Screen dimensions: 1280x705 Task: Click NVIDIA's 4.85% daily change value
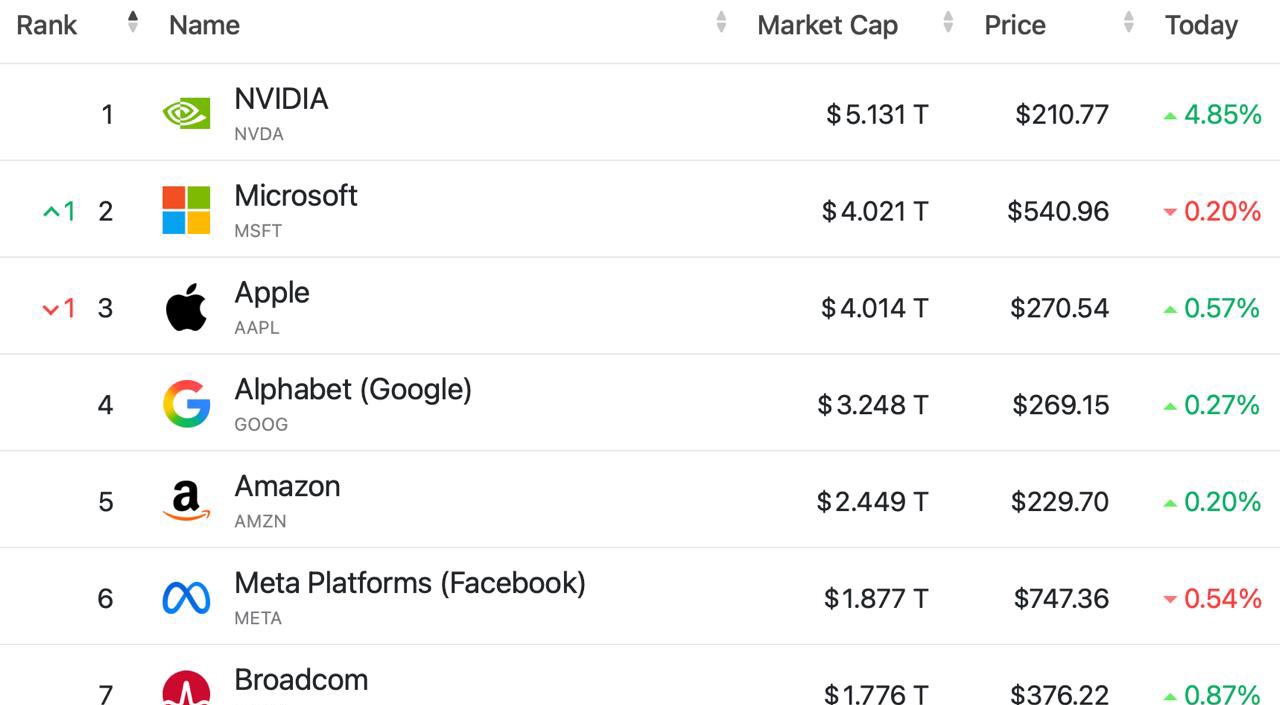[x=1222, y=114]
